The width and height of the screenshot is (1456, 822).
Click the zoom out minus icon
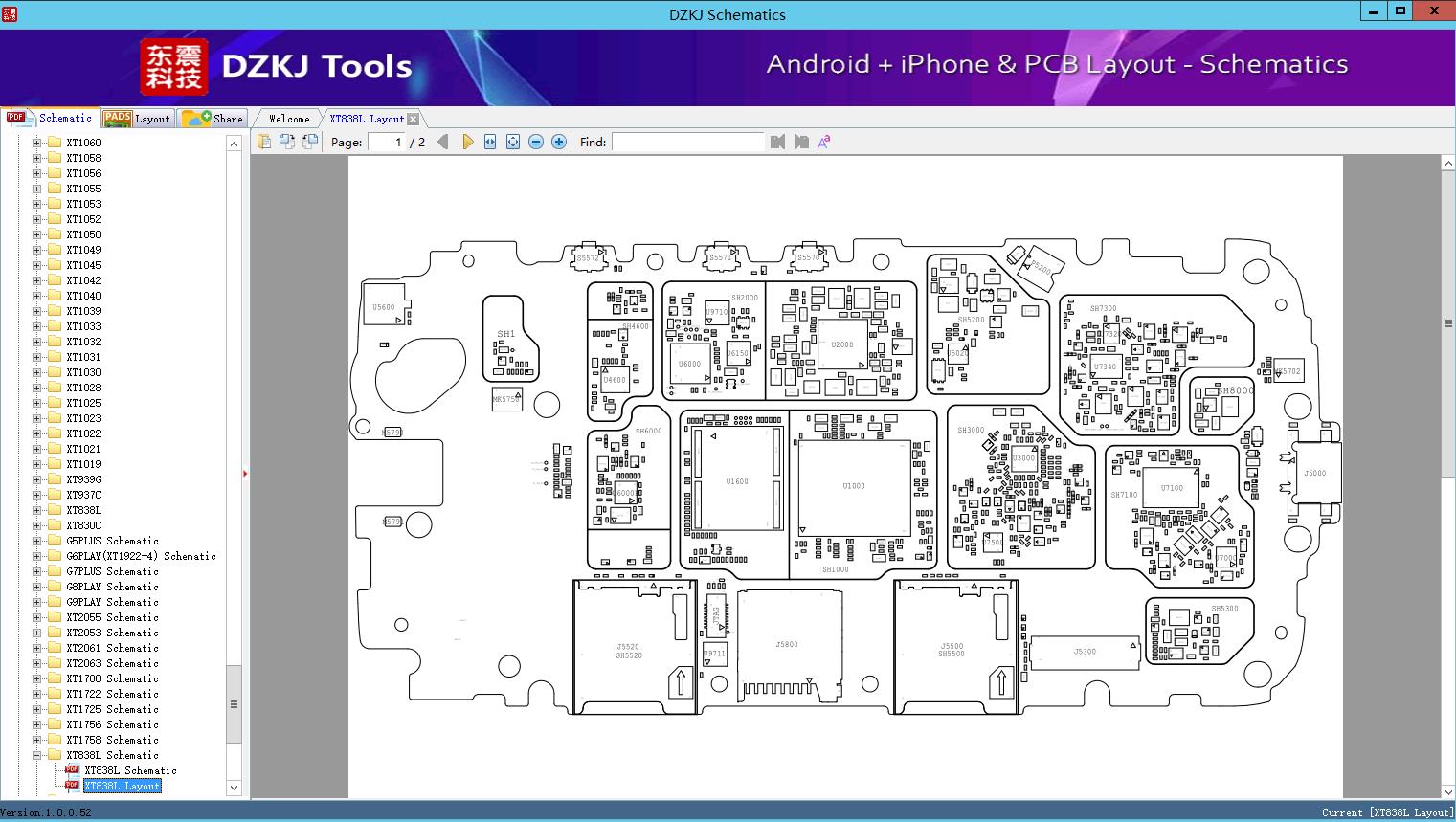pos(536,142)
